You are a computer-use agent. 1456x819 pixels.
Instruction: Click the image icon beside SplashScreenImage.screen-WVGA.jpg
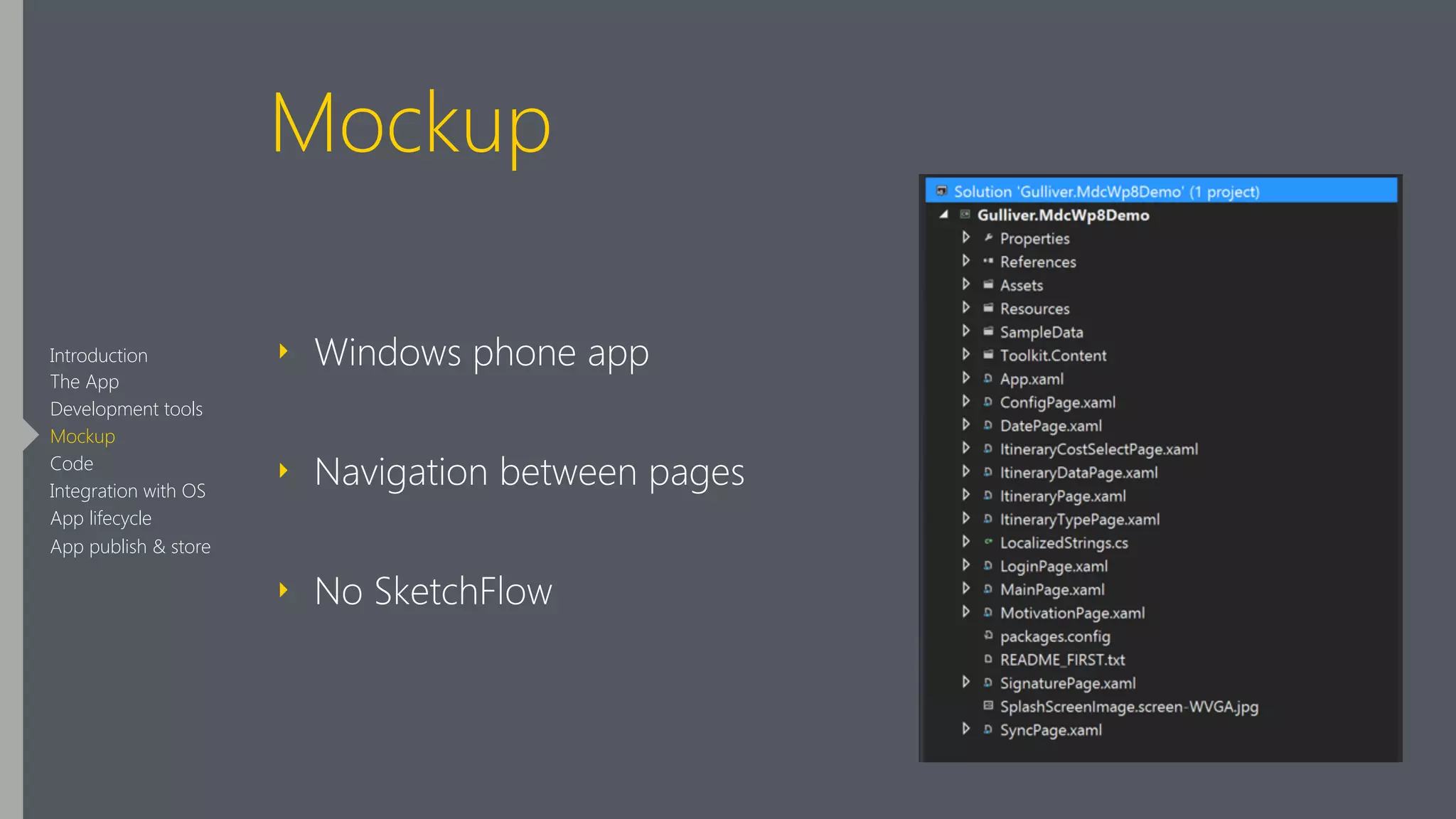point(988,705)
